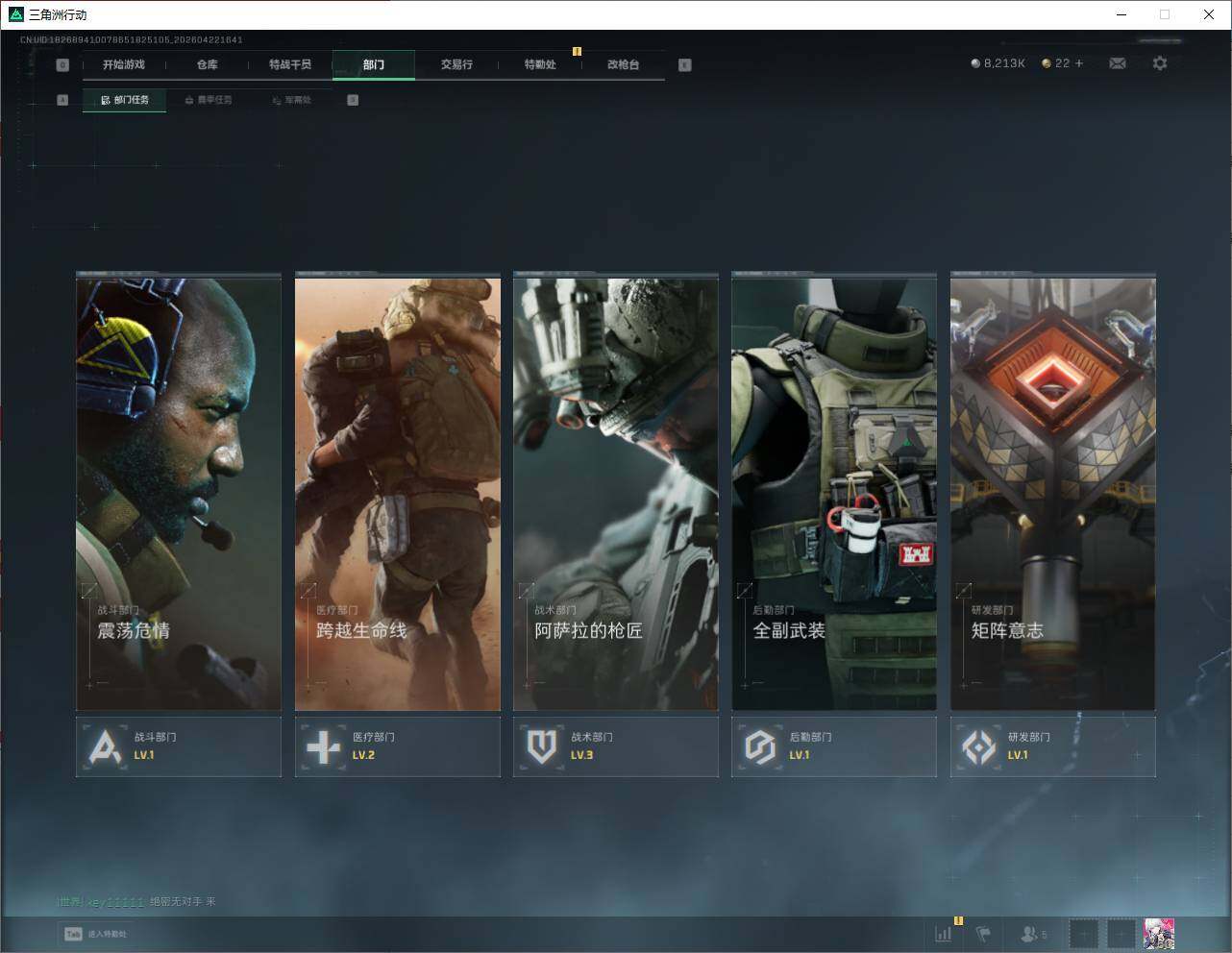Select the 部门任务 sub-tab
Image resolution: width=1232 pixels, height=953 pixels.
pyautogui.click(x=125, y=100)
